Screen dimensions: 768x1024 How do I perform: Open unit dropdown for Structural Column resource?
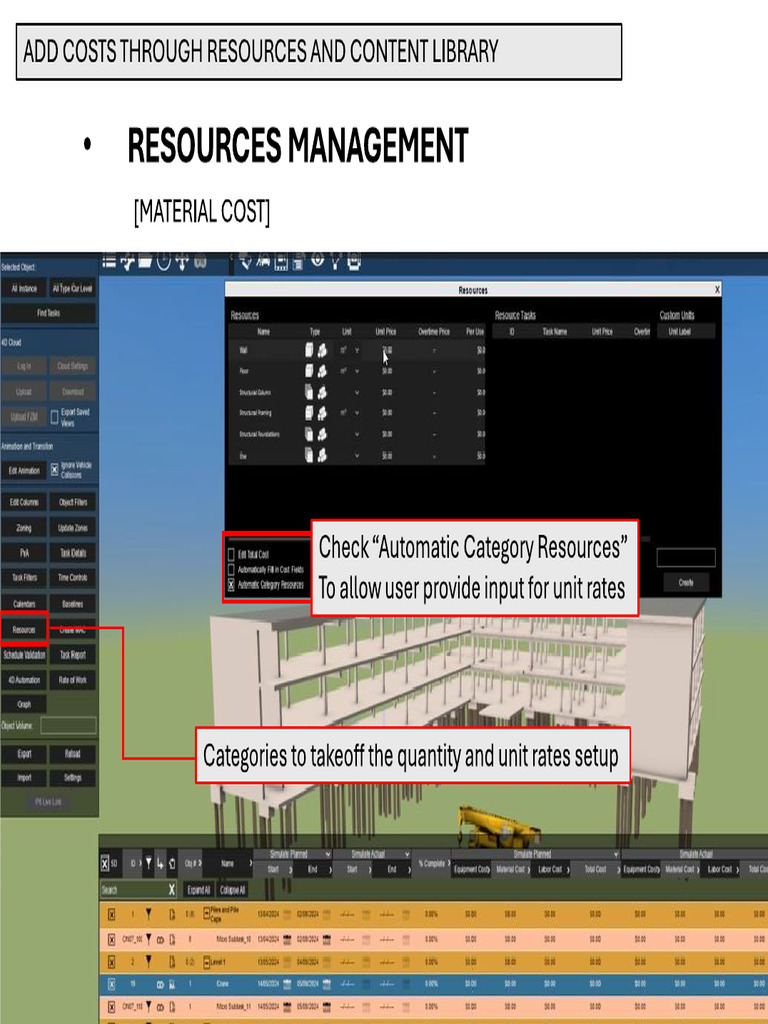(357, 392)
